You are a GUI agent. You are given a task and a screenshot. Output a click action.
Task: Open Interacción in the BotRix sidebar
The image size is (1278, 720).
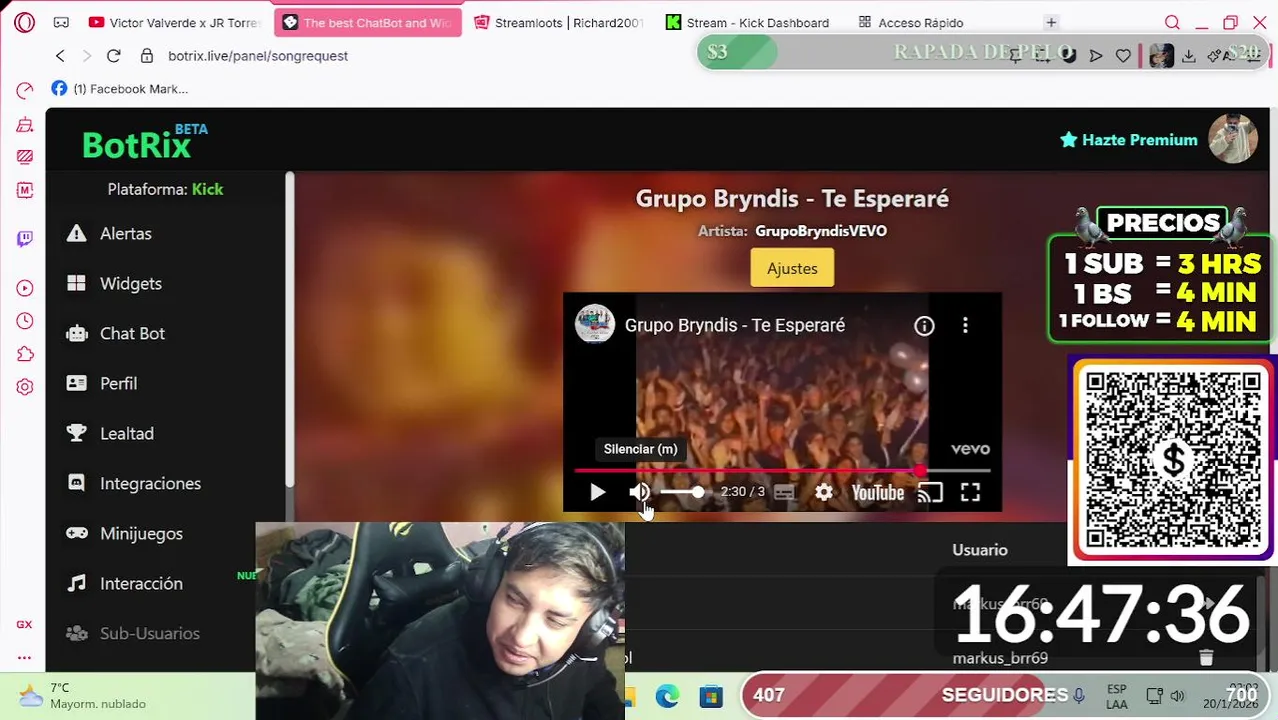141,583
